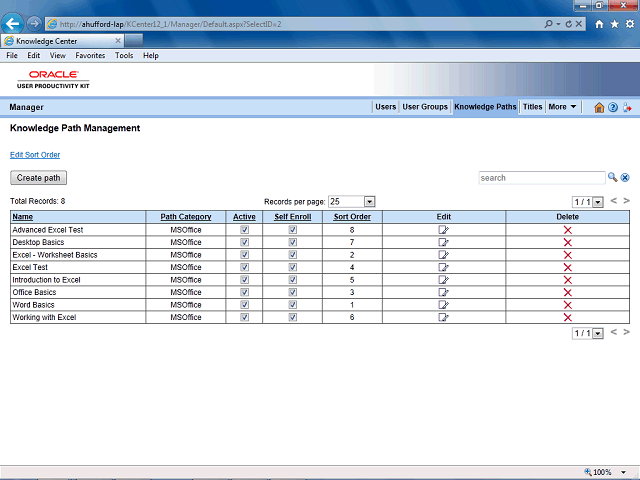Click into the search field
Image resolution: width=640 pixels, height=480 pixels.
542,178
